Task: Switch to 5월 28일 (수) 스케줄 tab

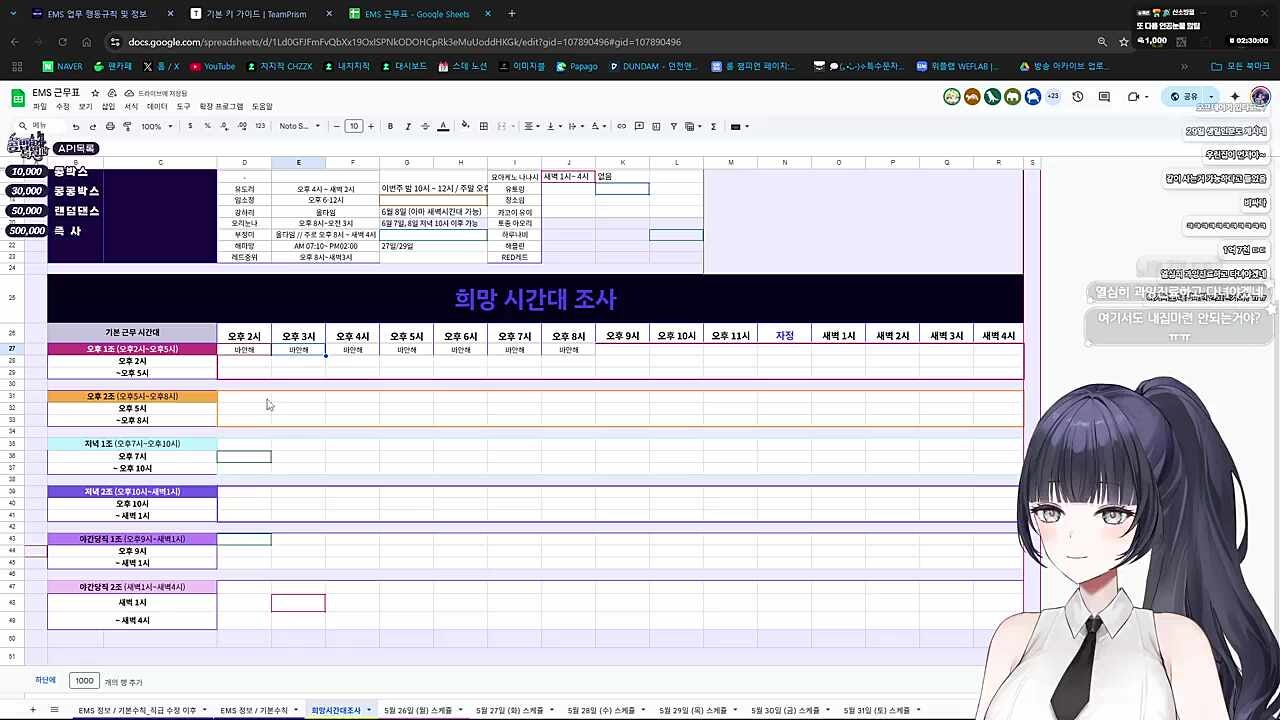Action: (601, 710)
